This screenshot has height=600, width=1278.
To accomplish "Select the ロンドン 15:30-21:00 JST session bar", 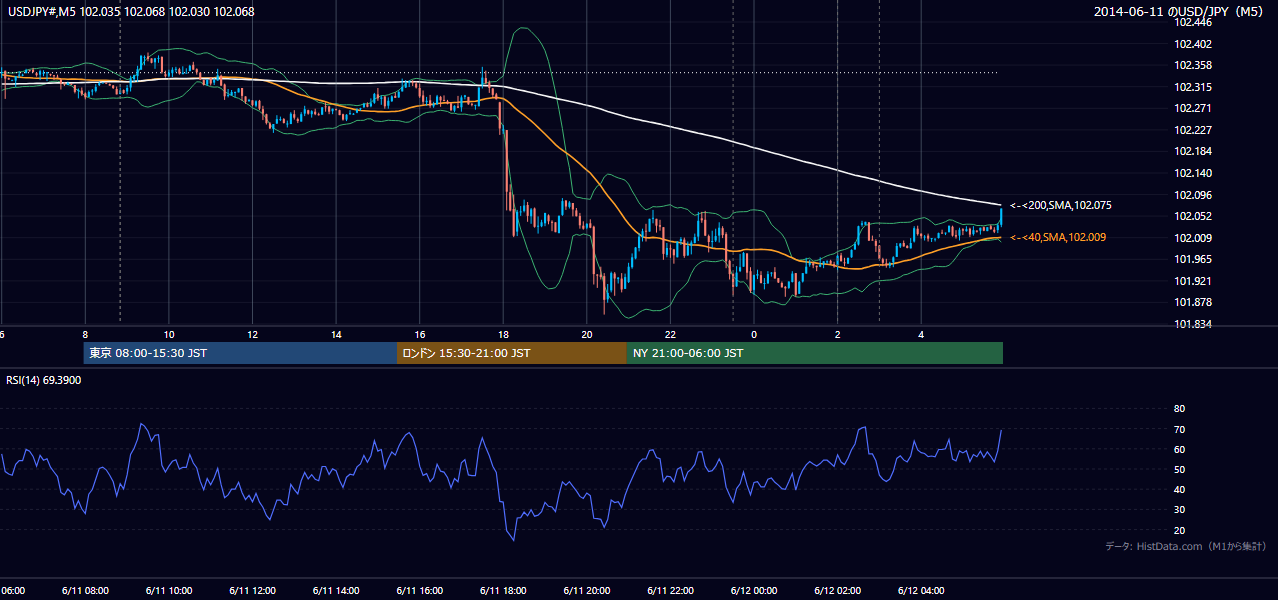I will 512,353.
